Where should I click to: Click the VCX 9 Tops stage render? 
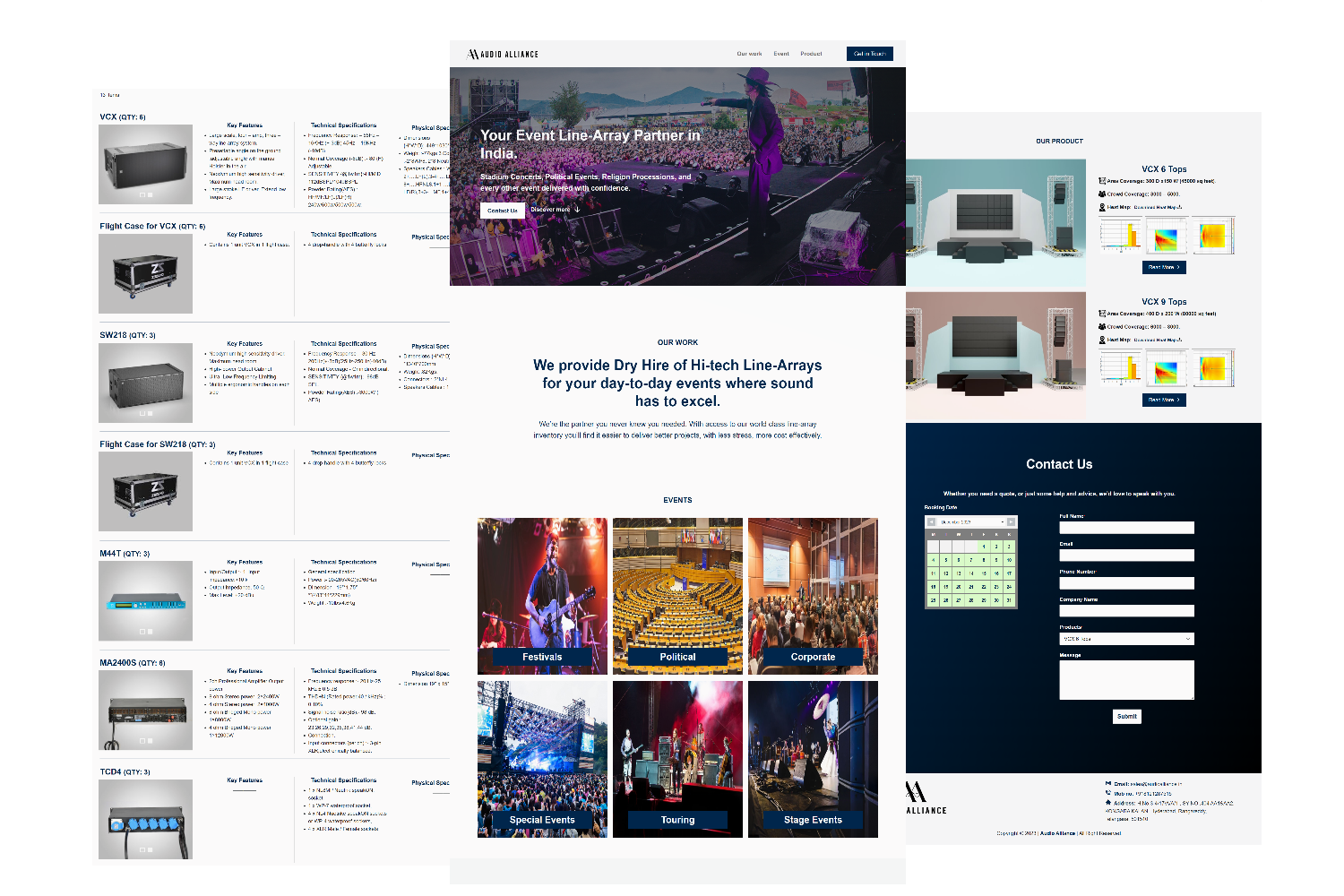tap(995, 355)
